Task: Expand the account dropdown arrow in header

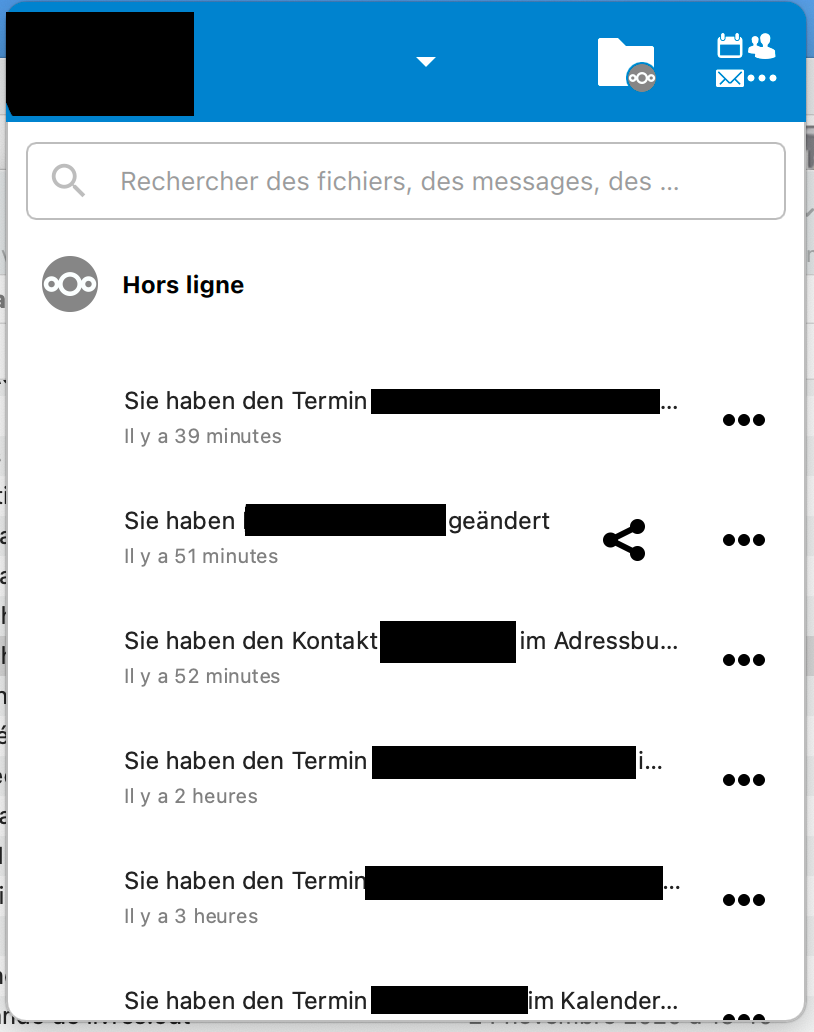Action: pyautogui.click(x=426, y=61)
